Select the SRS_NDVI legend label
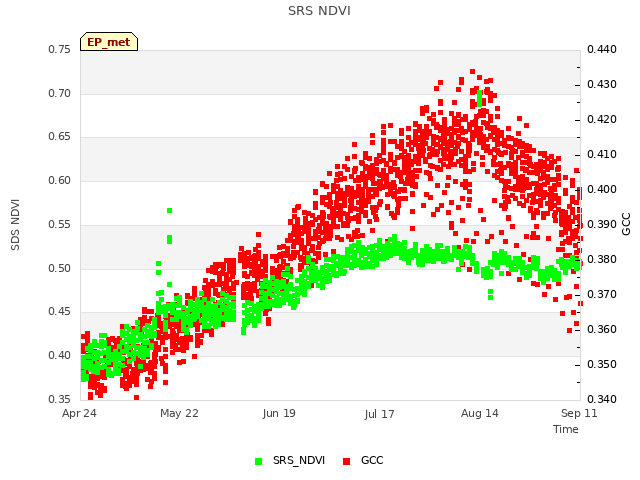The width and height of the screenshot is (640, 480). pyautogui.click(x=299, y=460)
